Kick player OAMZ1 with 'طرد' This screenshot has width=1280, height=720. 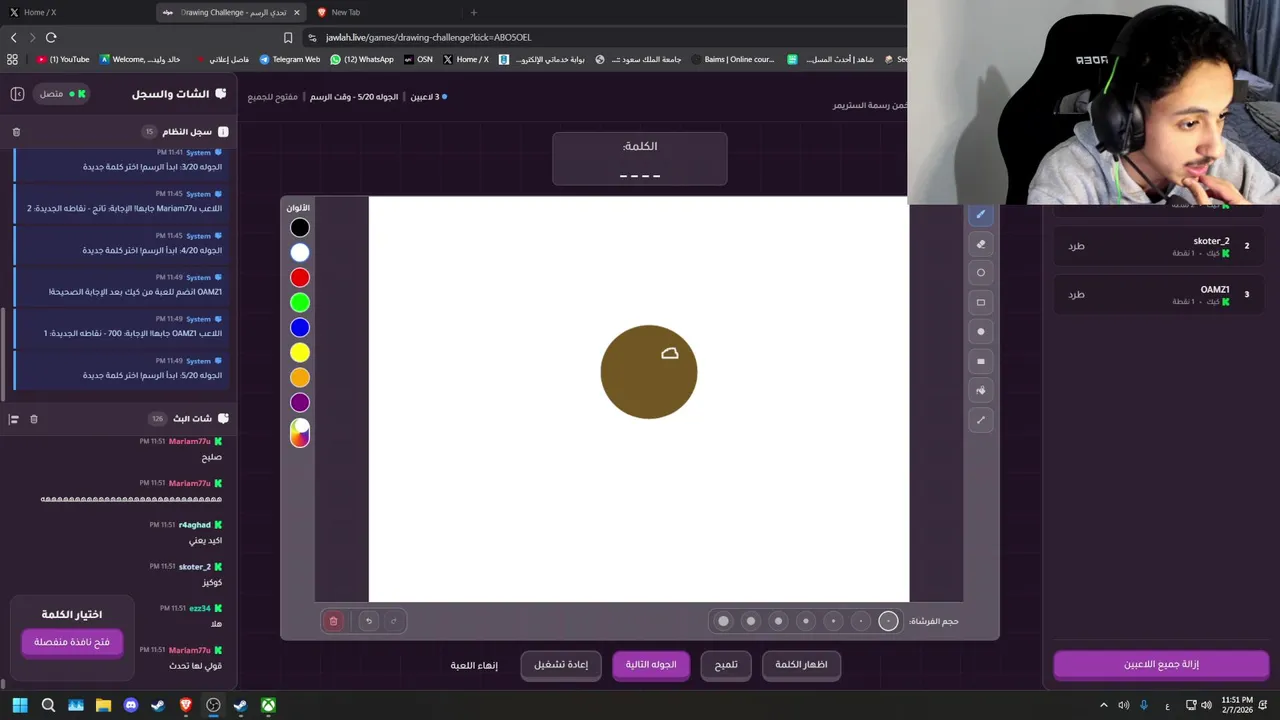[x=1076, y=295]
